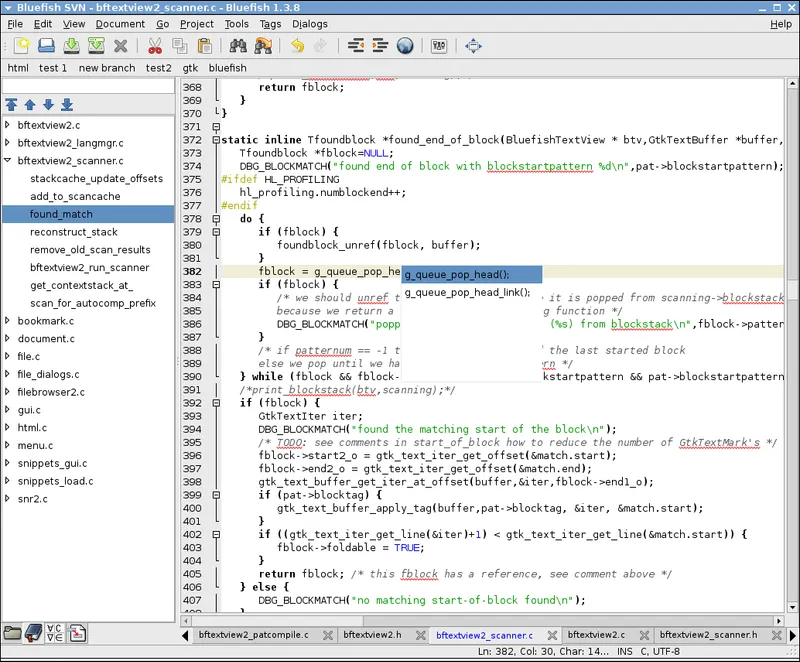Click the Cut scissors icon
800x662 pixels.
click(155, 46)
